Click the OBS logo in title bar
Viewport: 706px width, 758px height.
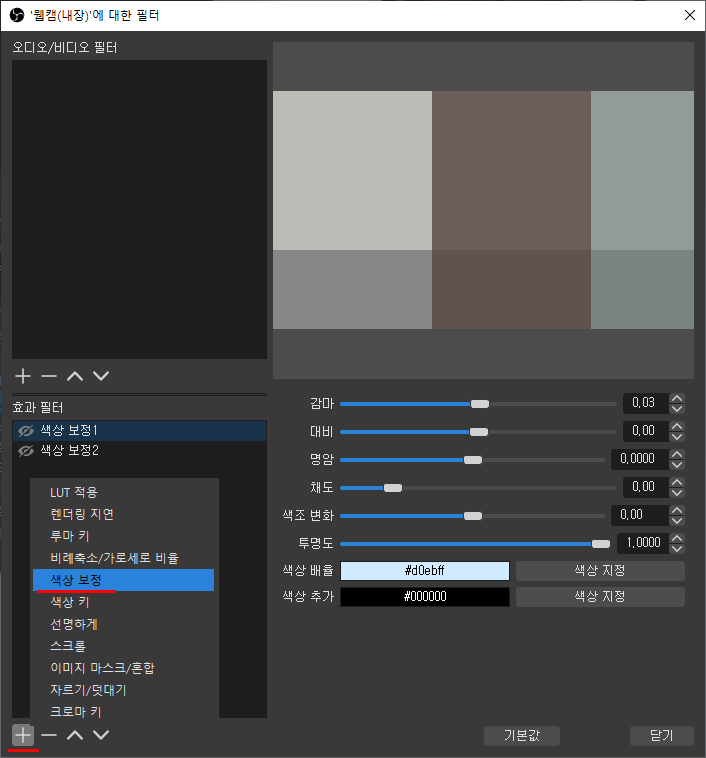tap(16, 15)
